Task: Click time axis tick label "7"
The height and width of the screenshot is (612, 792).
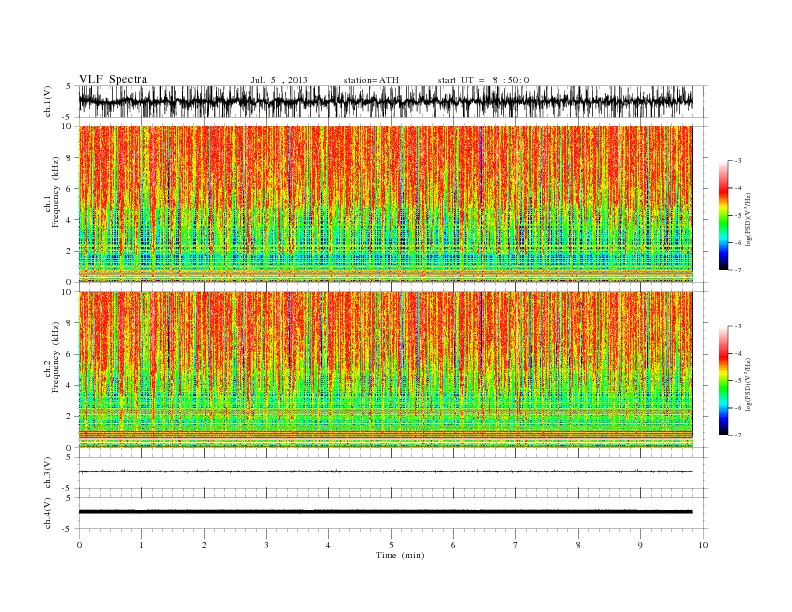Action: click(516, 545)
